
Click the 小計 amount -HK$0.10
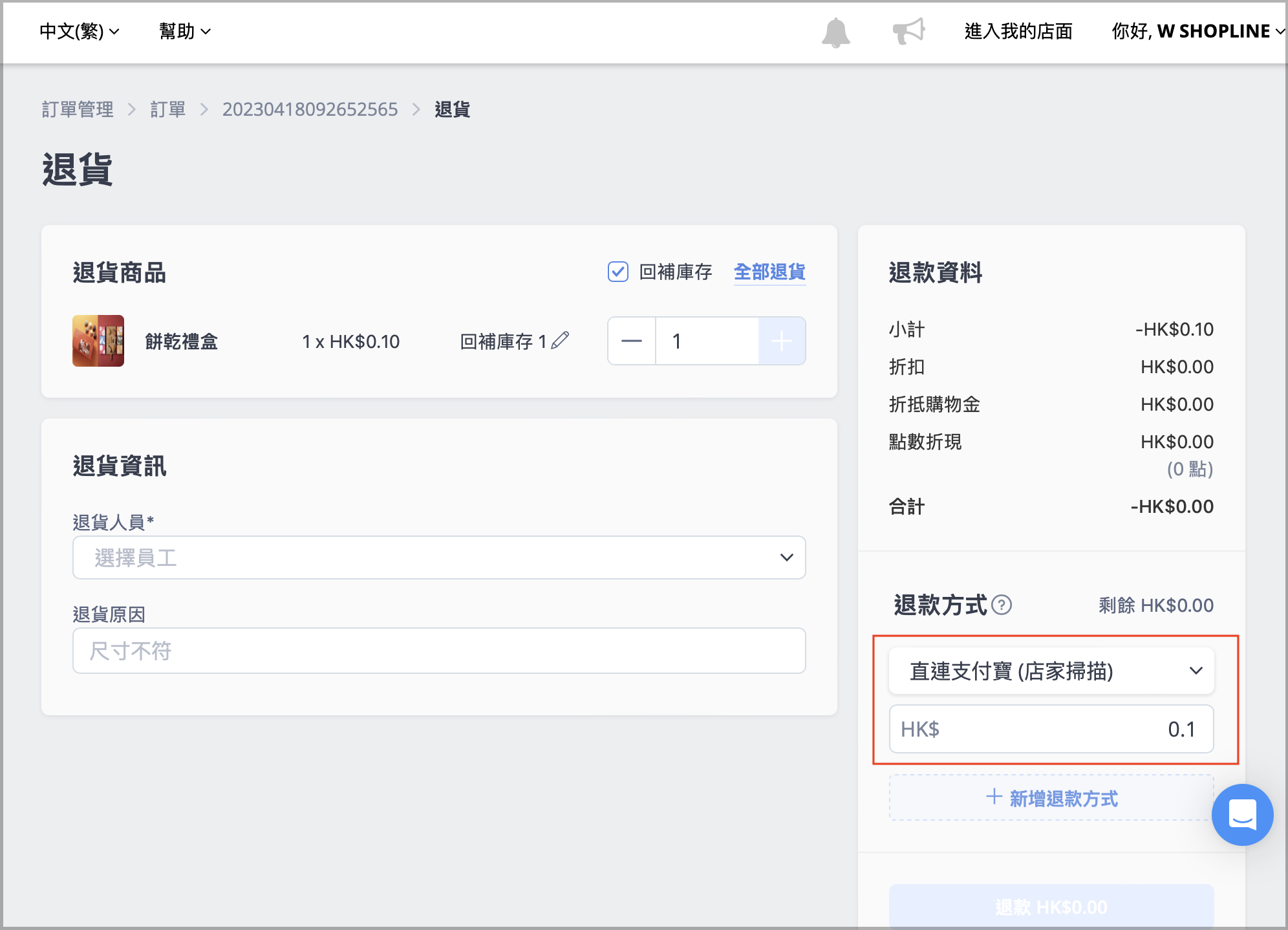(1174, 329)
